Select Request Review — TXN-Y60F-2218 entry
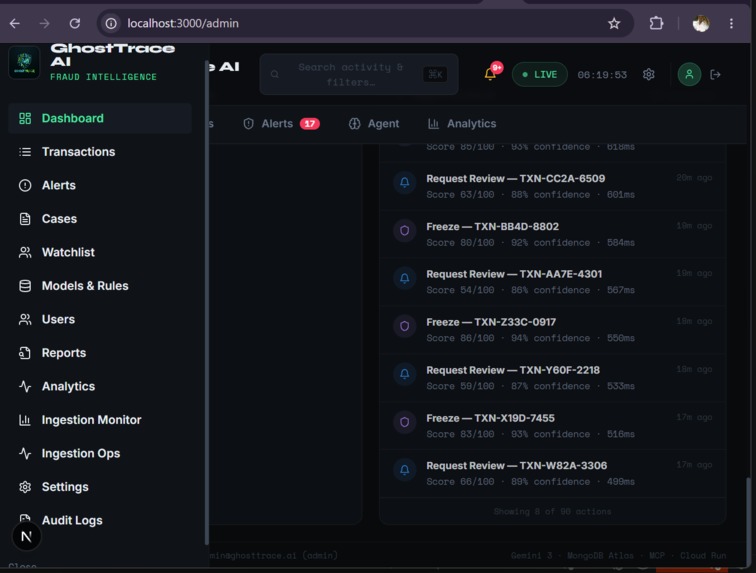Screen dimensions: 756x573 pos(553,378)
